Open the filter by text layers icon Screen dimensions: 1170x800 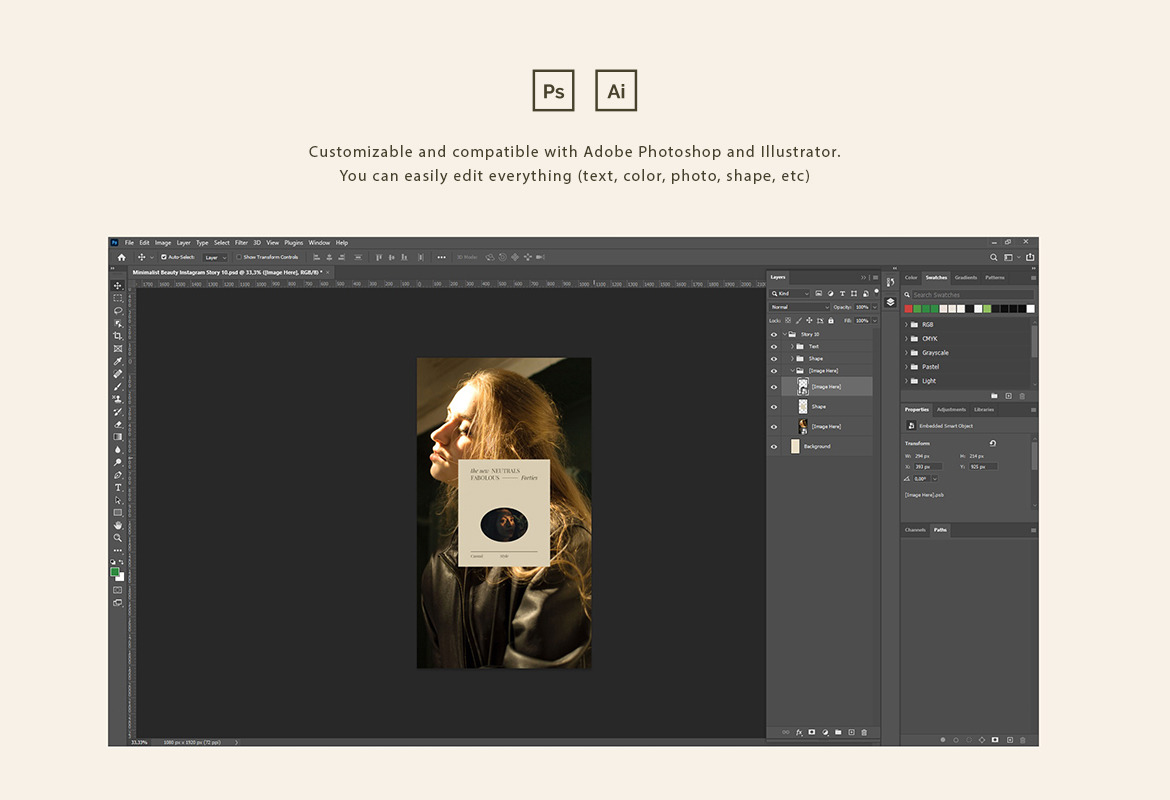click(842, 293)
